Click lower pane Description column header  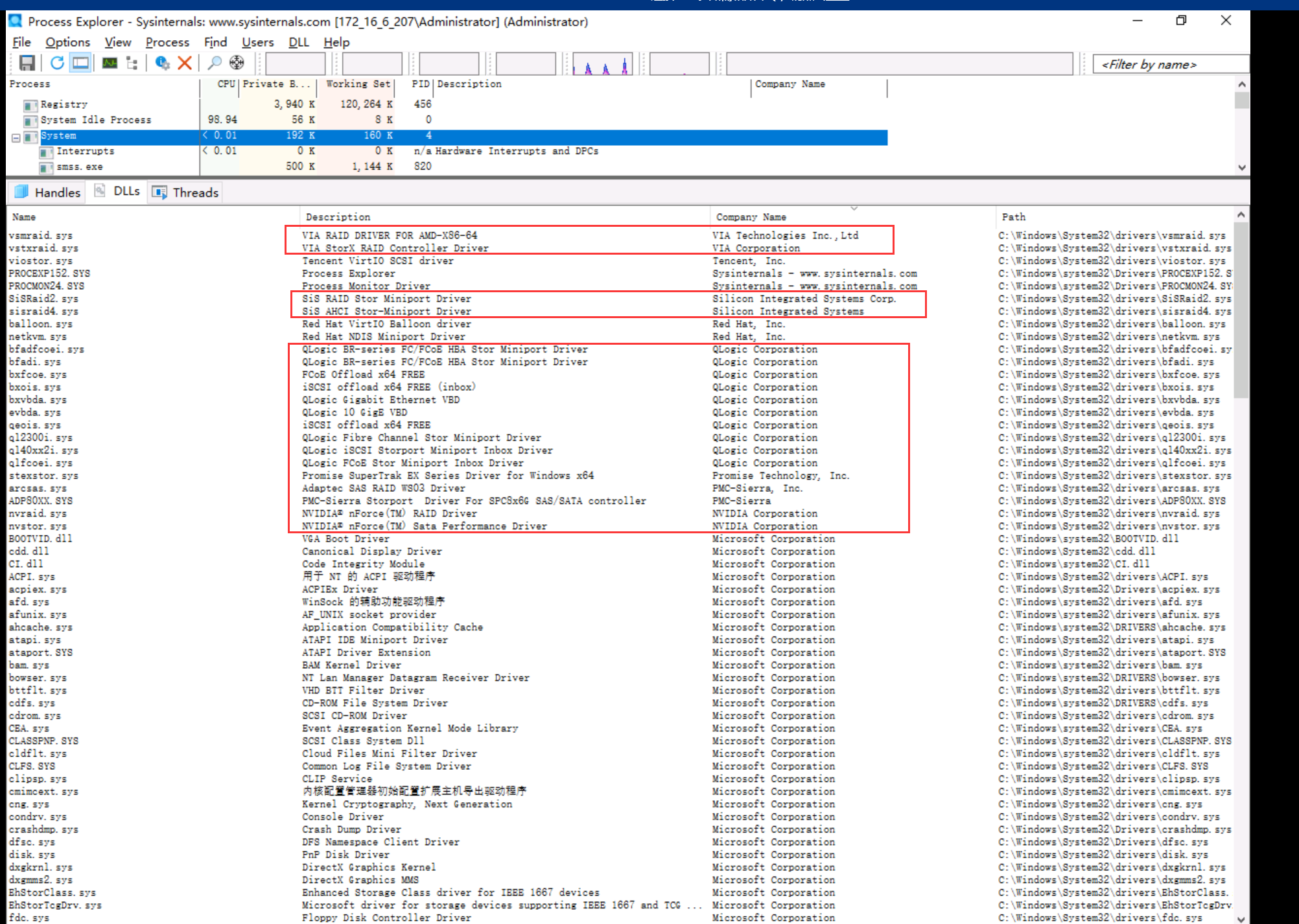pyautogui.click(x=504, y=217)
